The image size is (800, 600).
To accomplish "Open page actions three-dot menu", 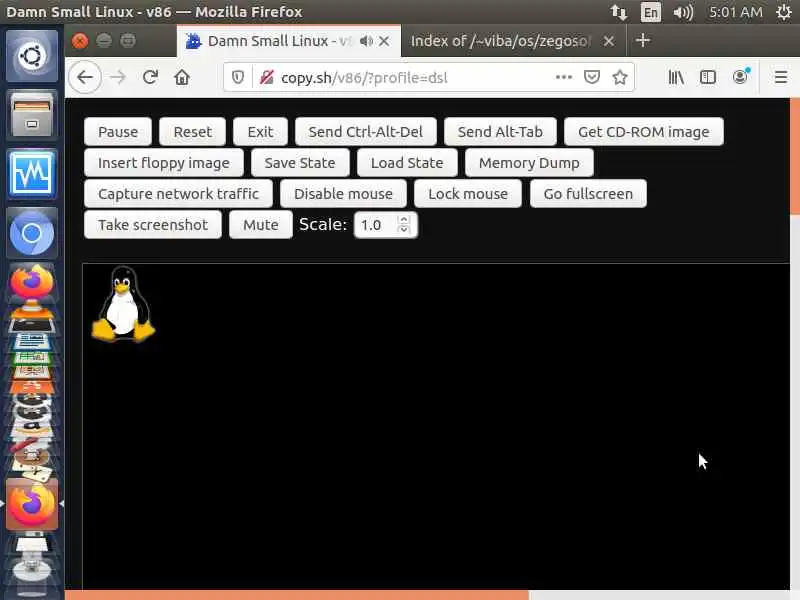I will (x=563, y=77).
